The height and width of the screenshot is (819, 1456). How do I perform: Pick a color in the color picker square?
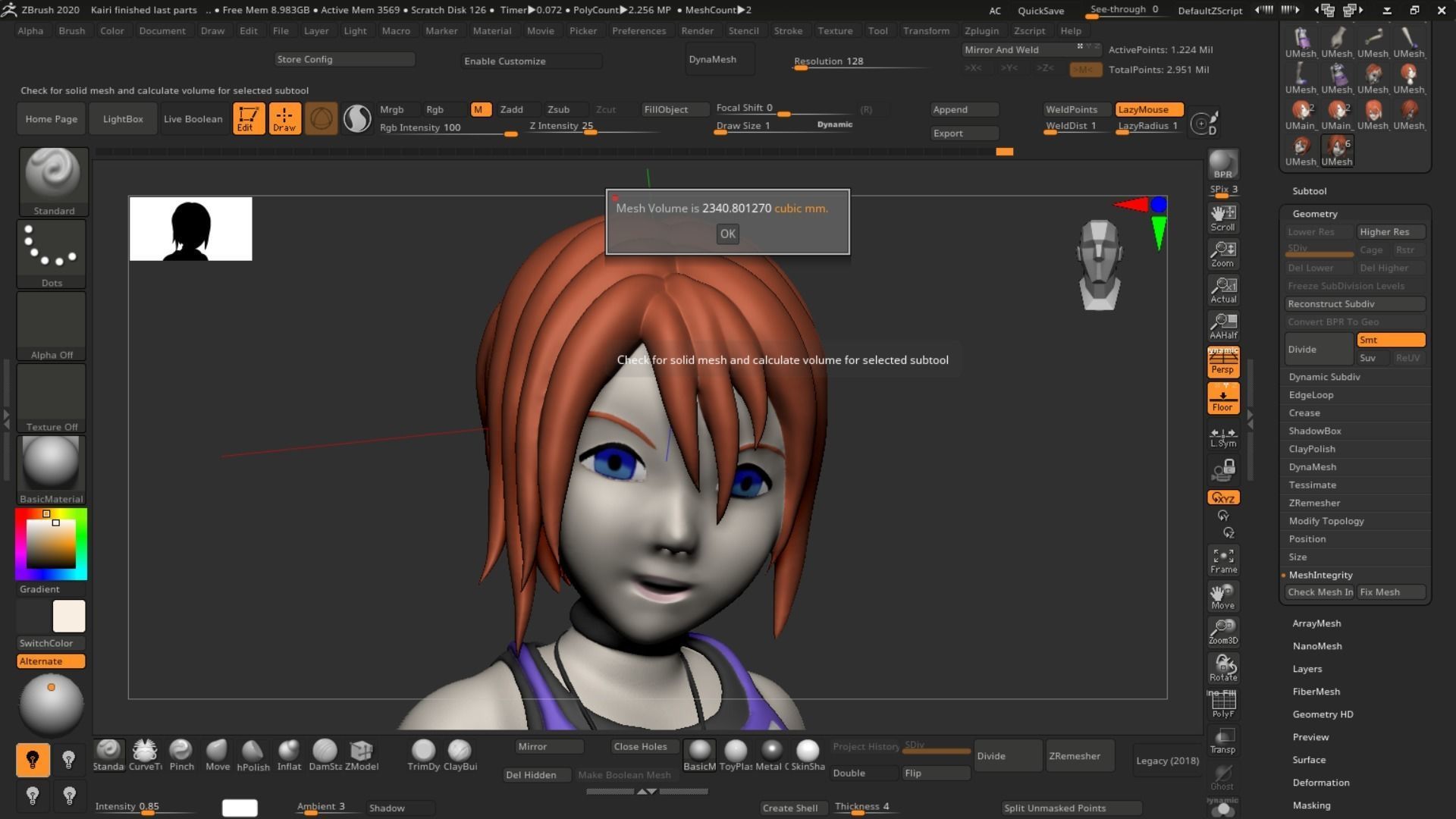(51, 544)
